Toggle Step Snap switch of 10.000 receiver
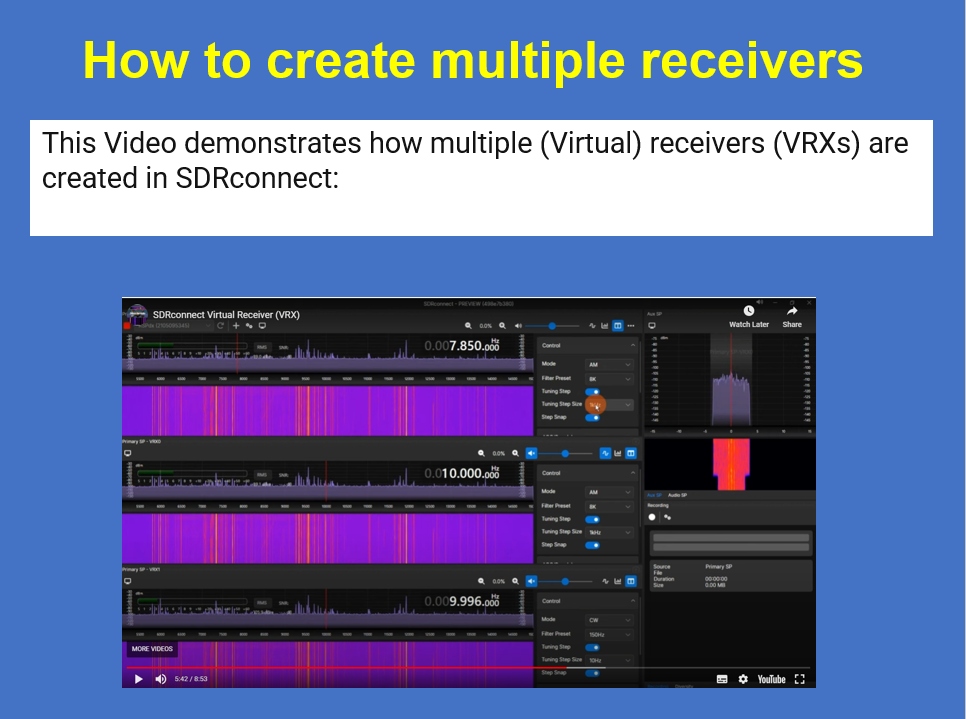The height and width of the screenshot is (719, 966). tap(593, 545)
